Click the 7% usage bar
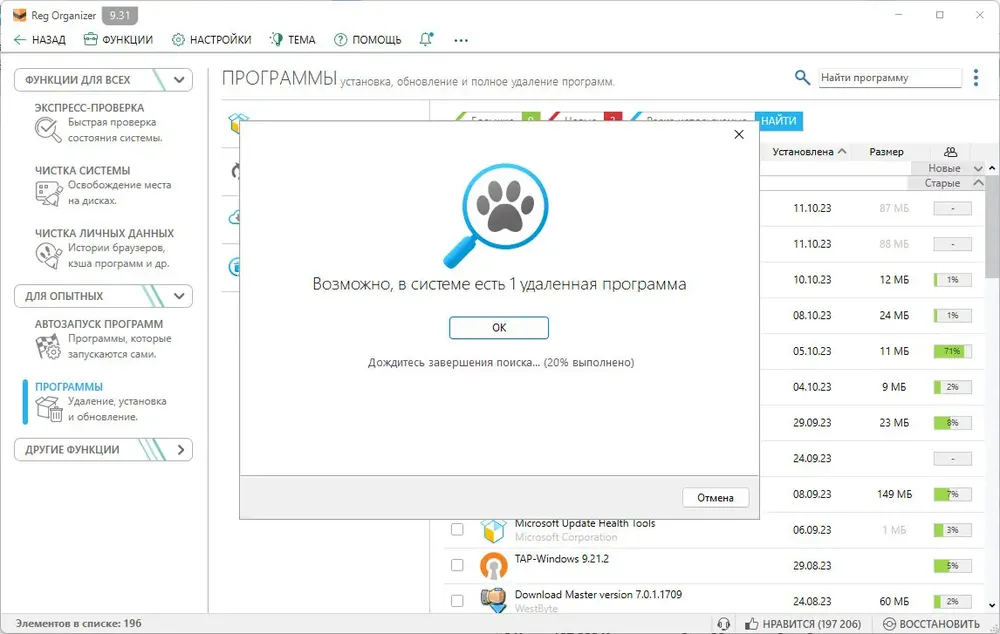The height and width of the screenshot is (634, 1000). (x=952, y=494)
